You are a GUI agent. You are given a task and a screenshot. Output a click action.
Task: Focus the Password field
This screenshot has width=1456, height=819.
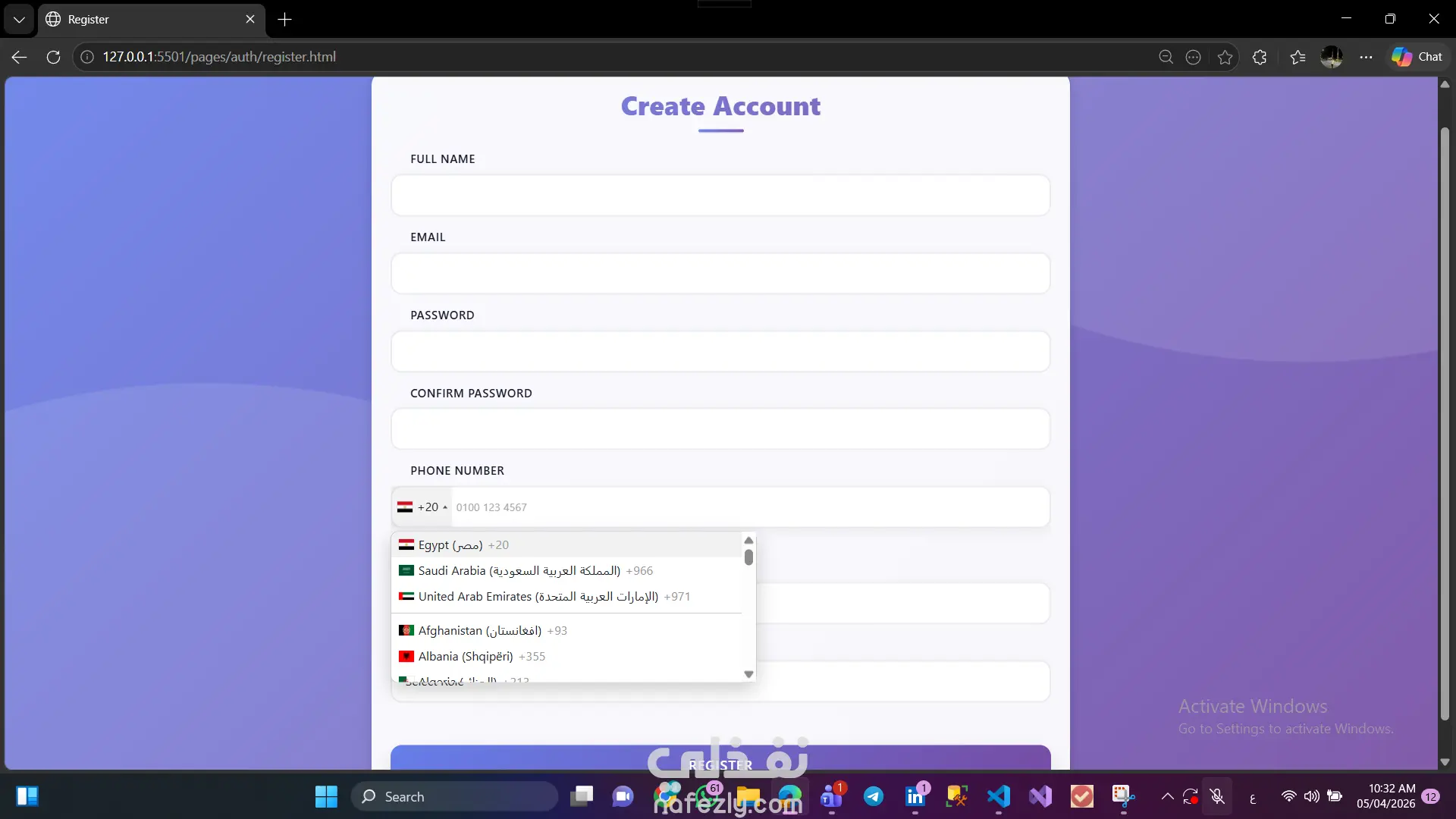coord(720,352)
